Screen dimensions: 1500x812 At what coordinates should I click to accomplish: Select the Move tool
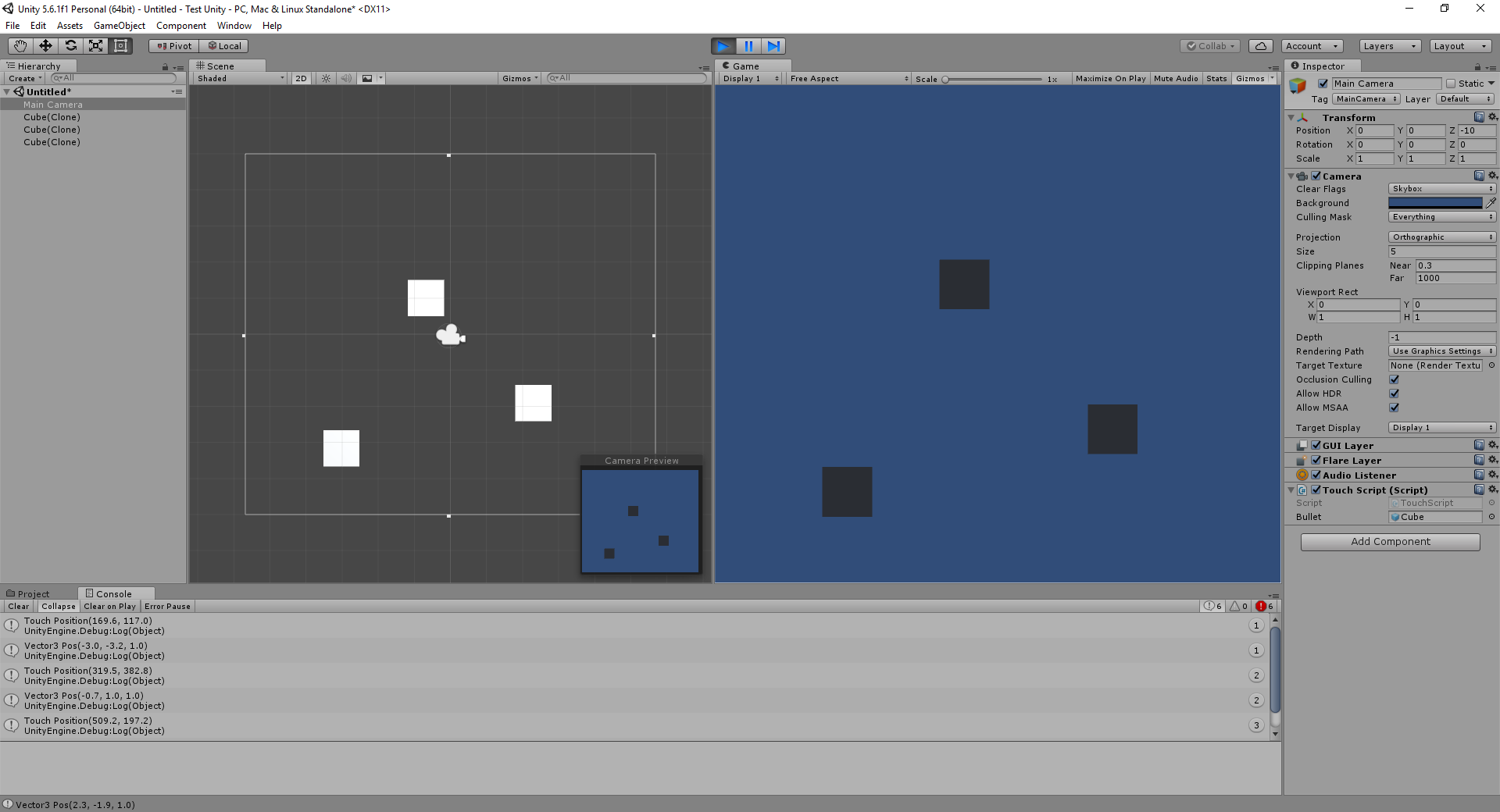[x=45, y=46]
